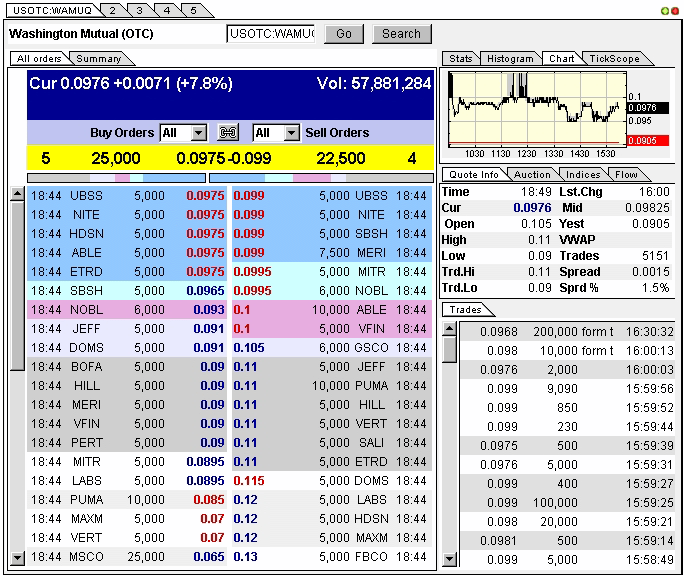The height and width of the screenshot is (576, 684).
Task: Switch to the Auction tab
Action: click(532, 174)
